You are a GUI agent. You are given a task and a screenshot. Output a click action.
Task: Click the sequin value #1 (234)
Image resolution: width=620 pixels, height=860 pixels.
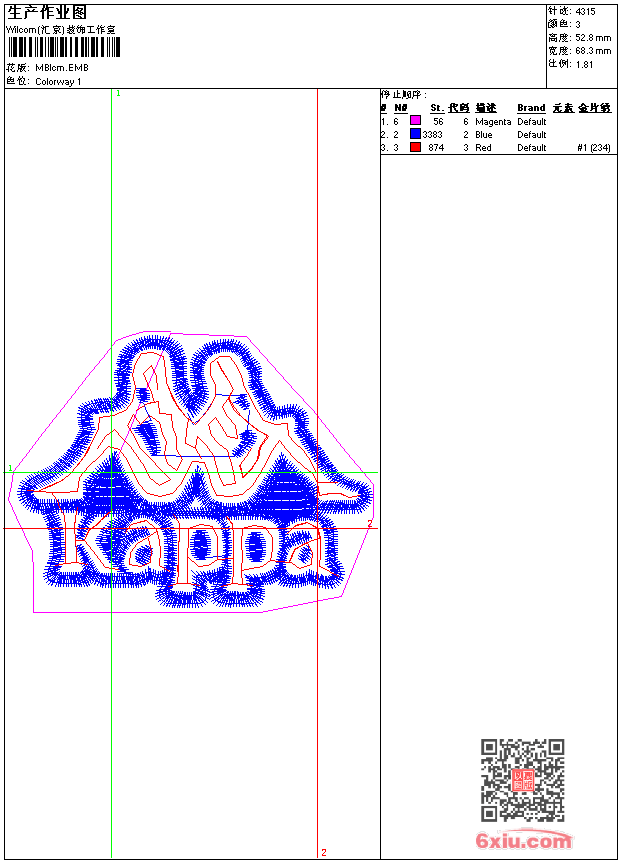pyautogui.click(x=594, y=148)
